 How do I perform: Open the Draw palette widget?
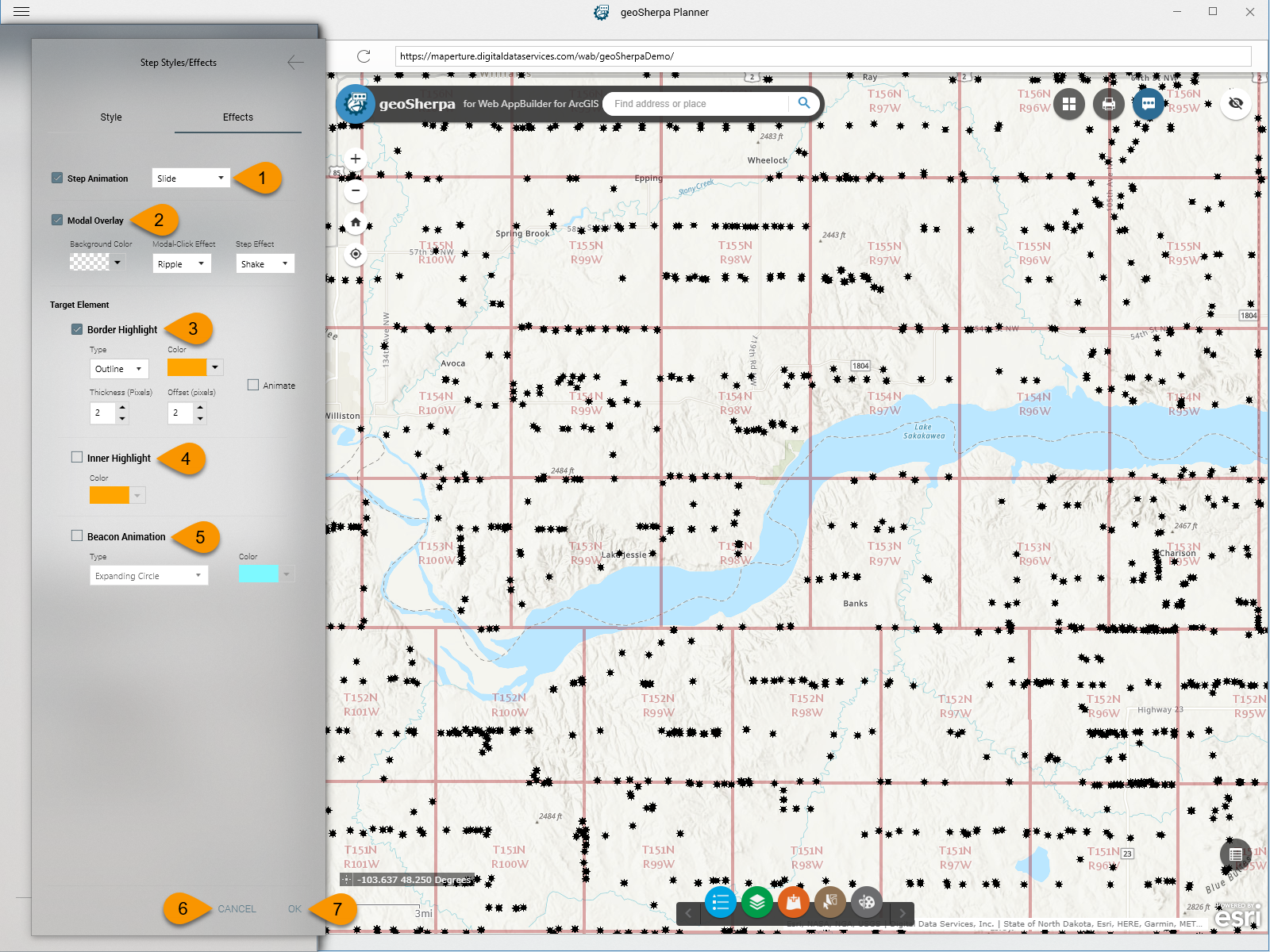pyautogui.click(x=867, y=902)
